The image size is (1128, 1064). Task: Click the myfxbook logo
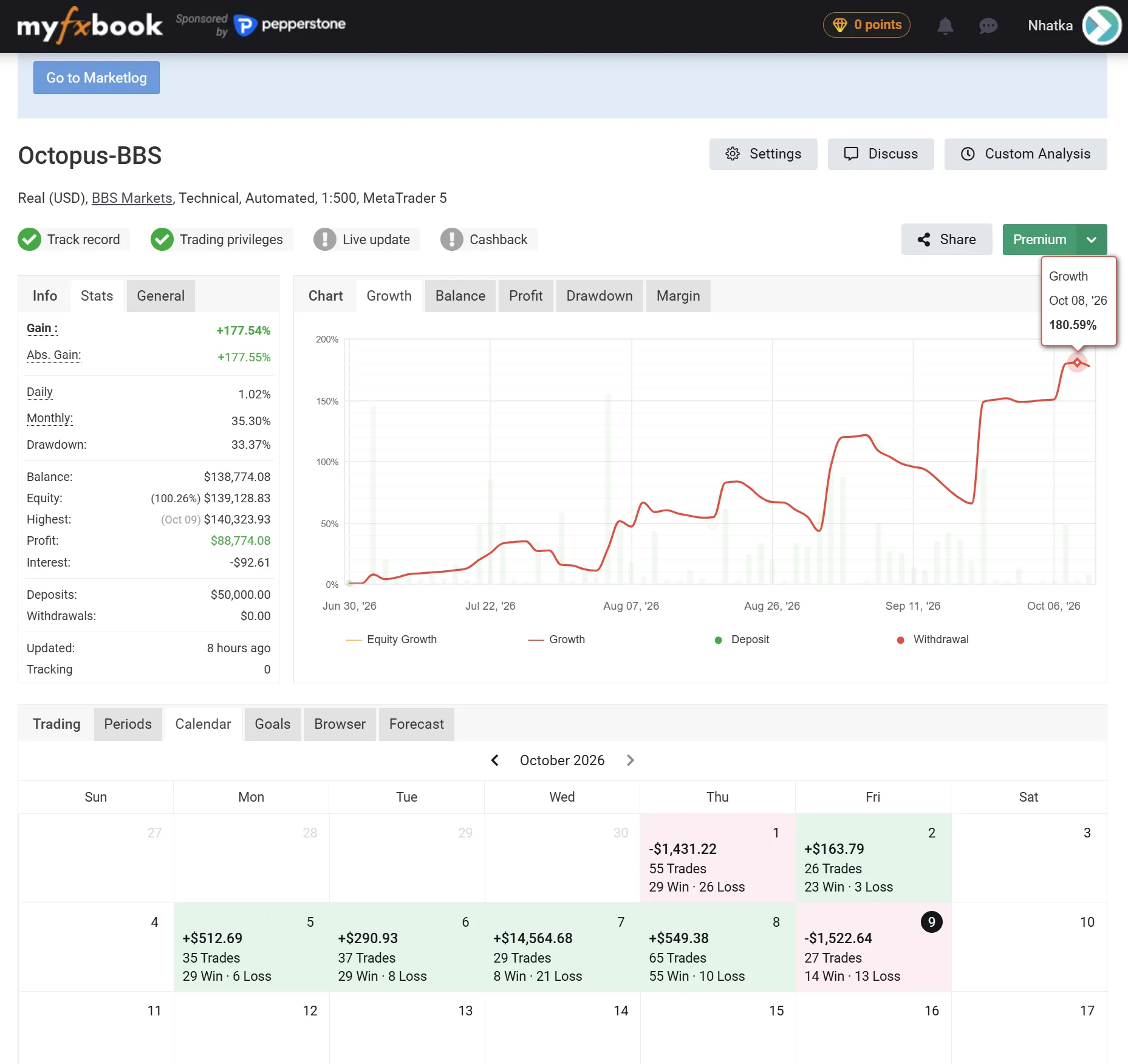[90, 26]
